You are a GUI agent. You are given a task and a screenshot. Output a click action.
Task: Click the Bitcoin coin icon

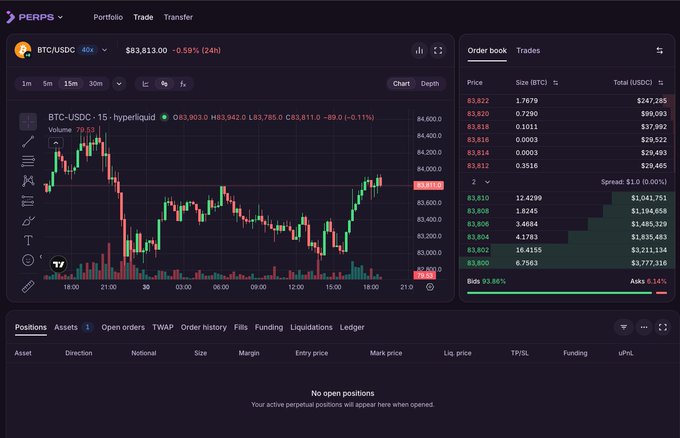pos(23,50)
